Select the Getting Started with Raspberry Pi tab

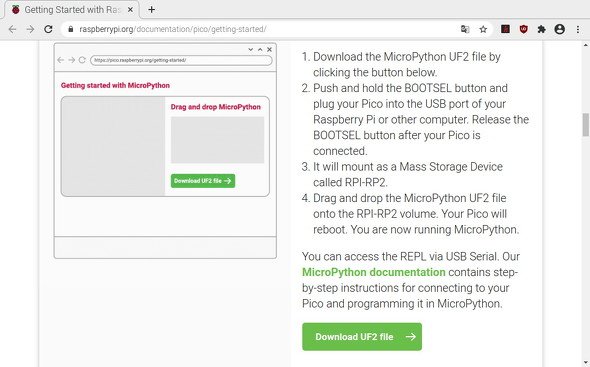(72, 9)
